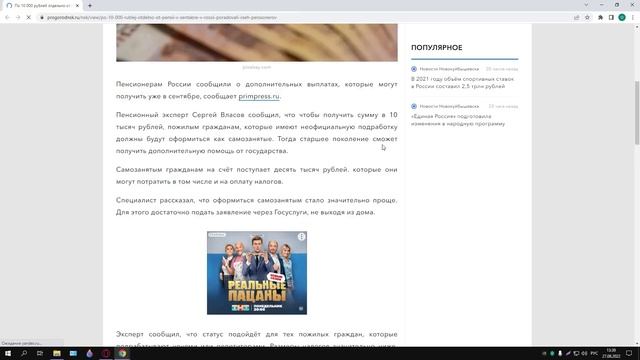Share this page icon in address bar
640x360 pixels.
click(x=577, y=18)
